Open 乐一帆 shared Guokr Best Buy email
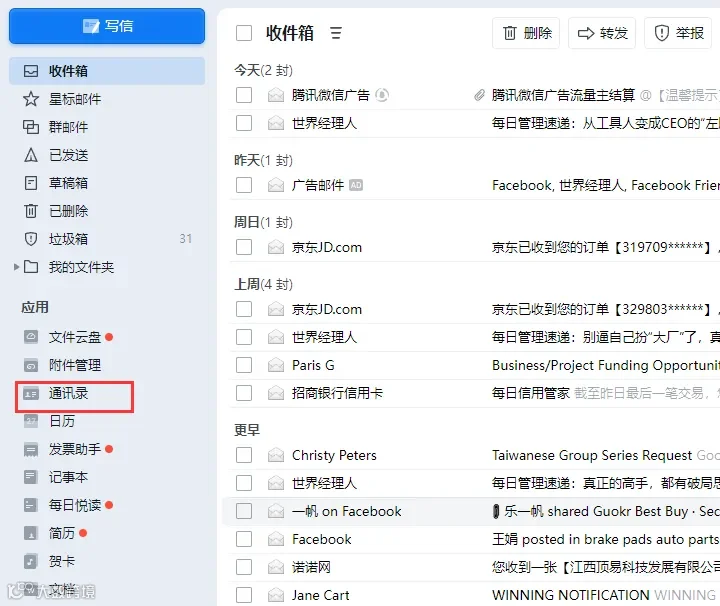Screen dimensions: 720x606 tap(606, 511)
